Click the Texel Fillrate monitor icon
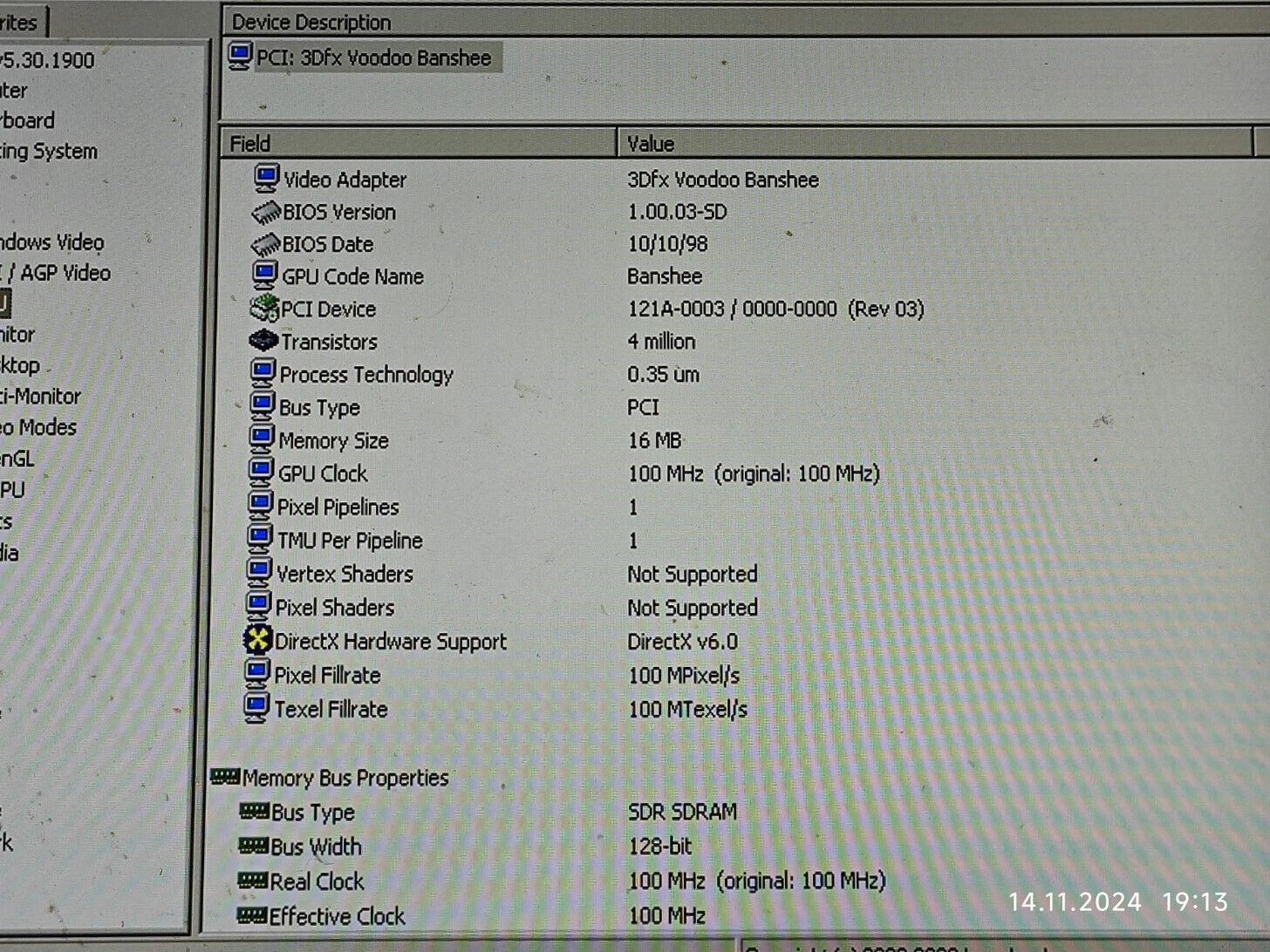Screen dimensions: 1270x952 [256, 708]
